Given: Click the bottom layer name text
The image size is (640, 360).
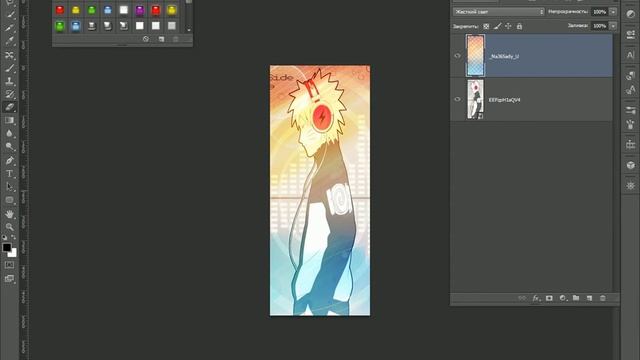Looking at the screenshot, I should 504,100.
